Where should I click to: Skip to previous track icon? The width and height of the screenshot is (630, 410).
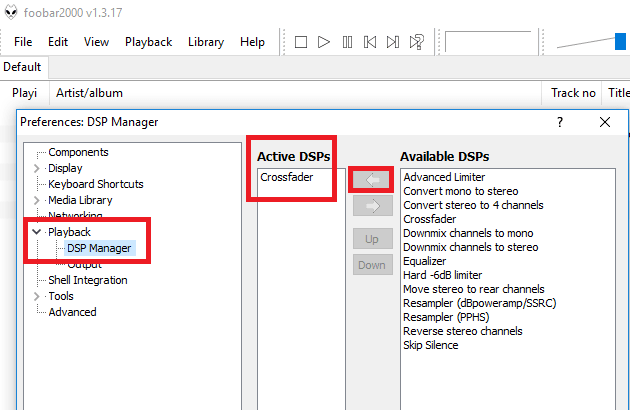370,42
